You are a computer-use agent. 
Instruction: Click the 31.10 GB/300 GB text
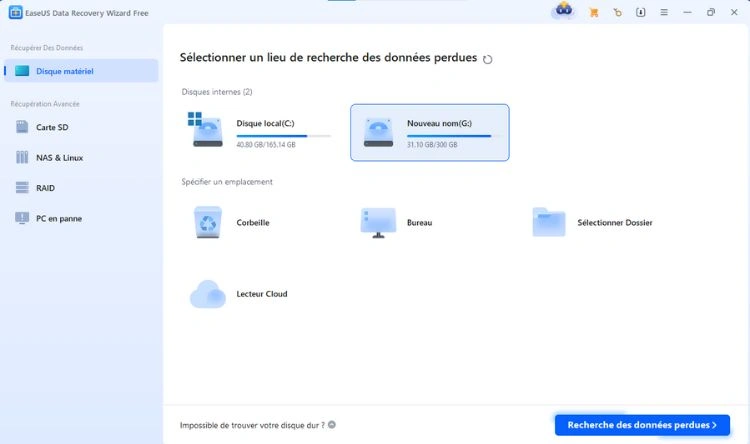pos(432,144)
